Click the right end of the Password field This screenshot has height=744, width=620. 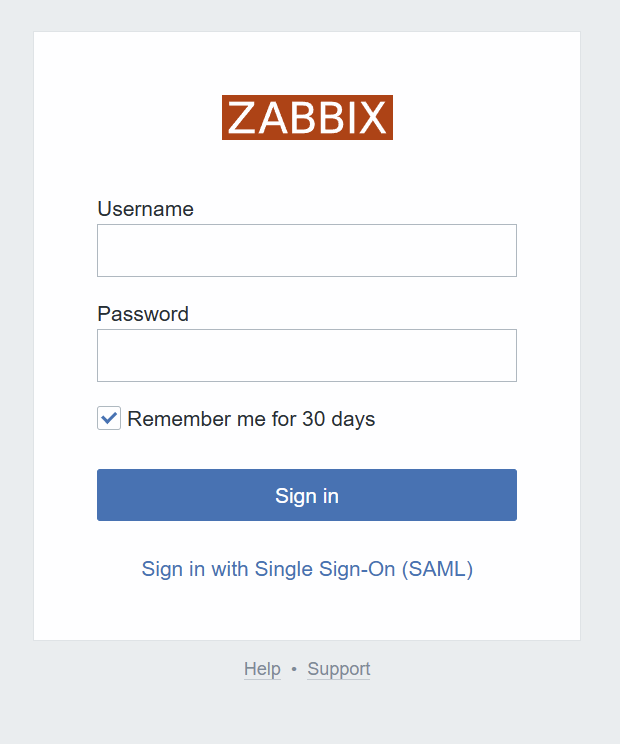(500, 355)
